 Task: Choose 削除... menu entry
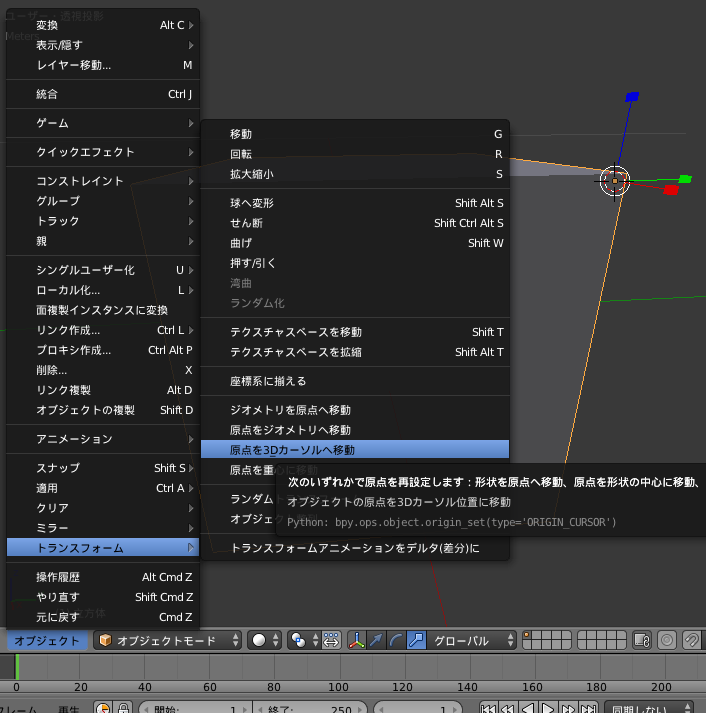click(x=103, y=370)
